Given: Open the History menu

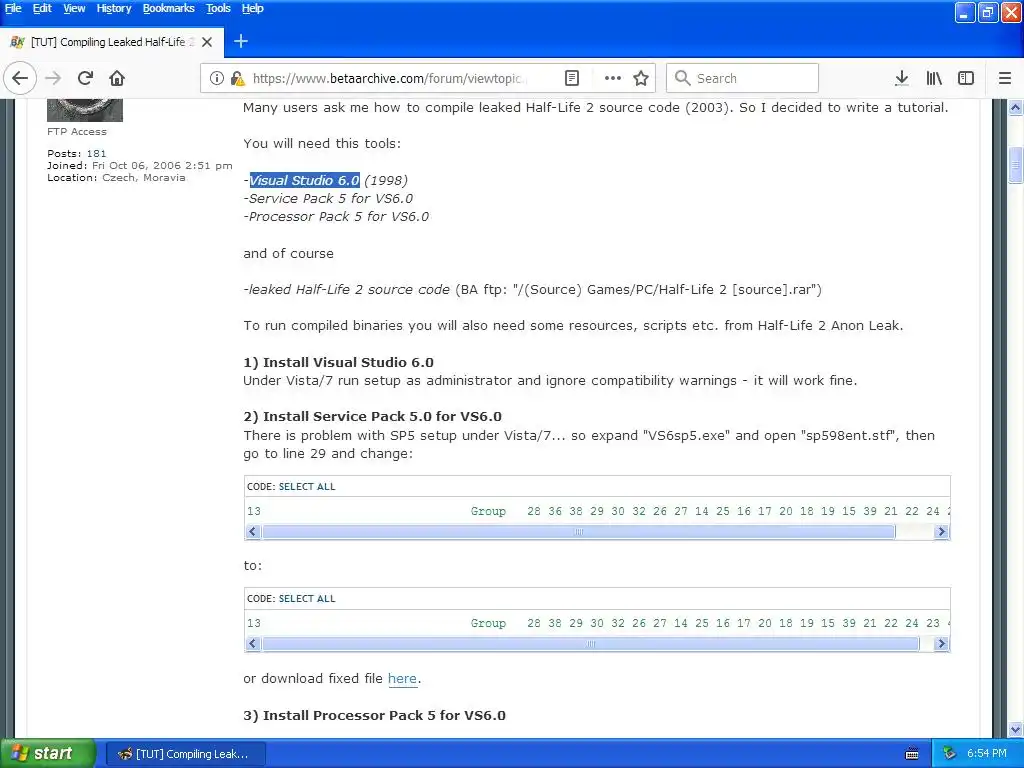Looking at the screenshot, I should coord(114,8).
